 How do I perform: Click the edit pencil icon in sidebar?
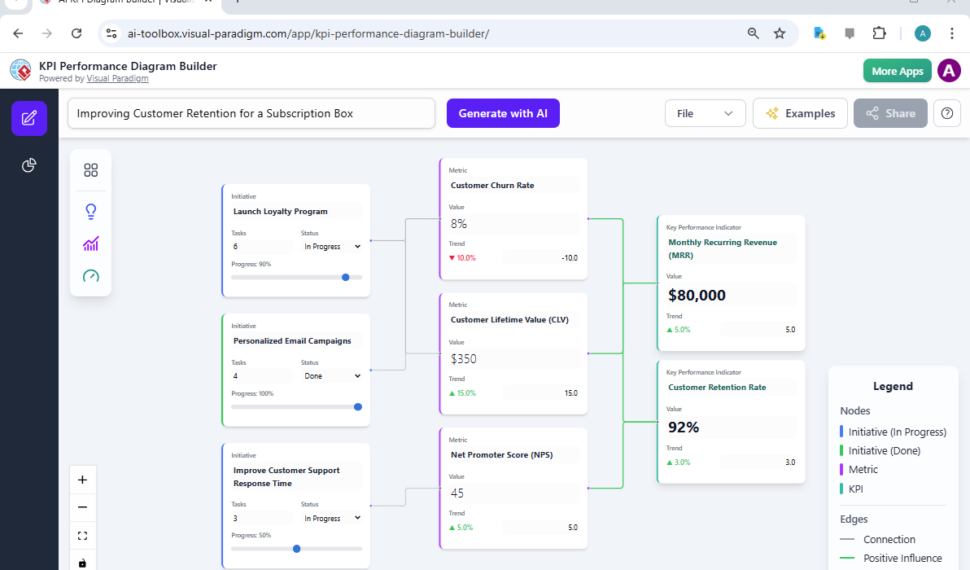[x=29, y=118]
